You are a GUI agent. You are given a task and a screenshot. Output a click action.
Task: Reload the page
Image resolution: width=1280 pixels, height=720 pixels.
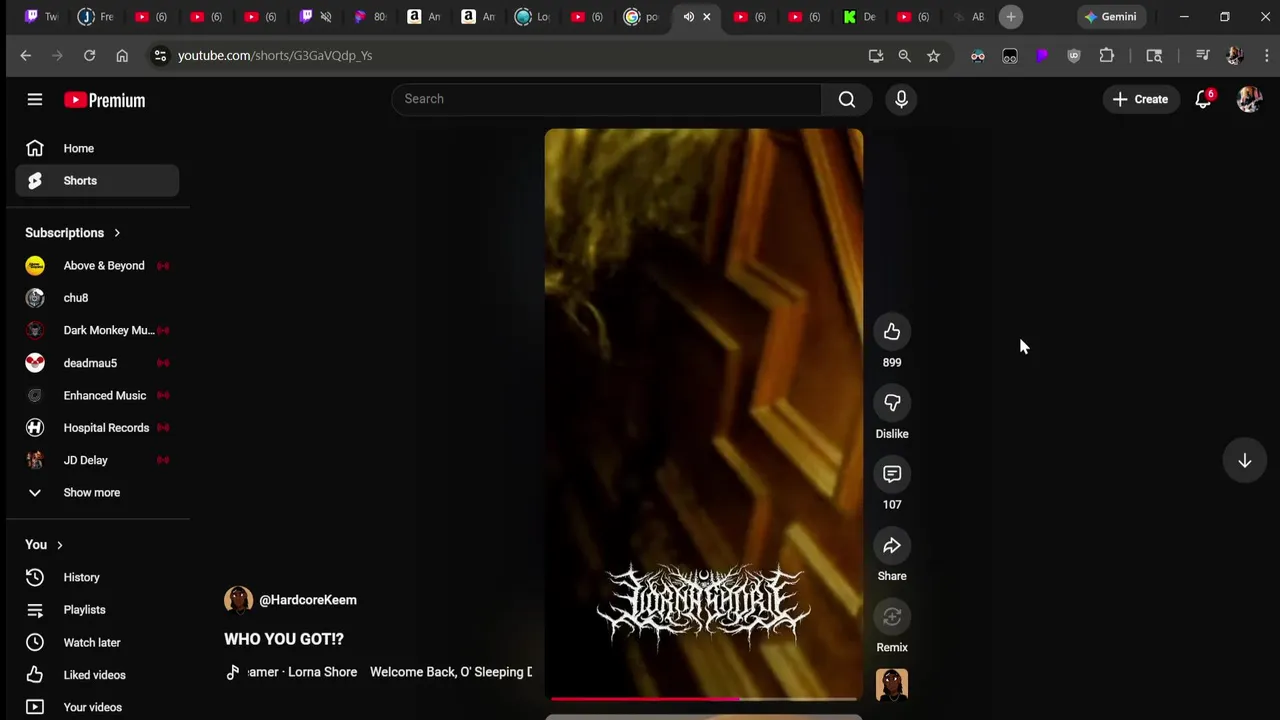(89, 56)
